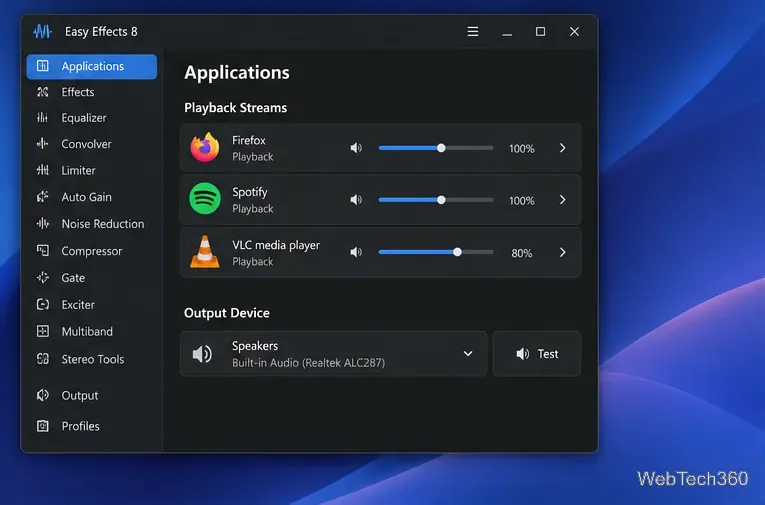The image size is (765, 505).
Task: Click the Profiles sidebar icon
Action: tap(43, 426)
